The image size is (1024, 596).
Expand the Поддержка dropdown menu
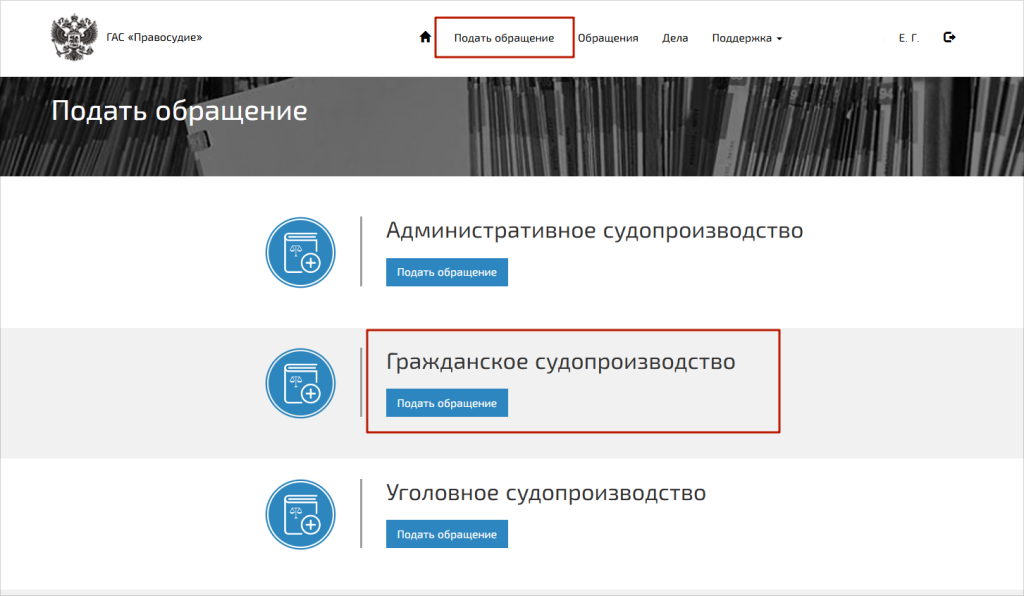pos(746,38)
